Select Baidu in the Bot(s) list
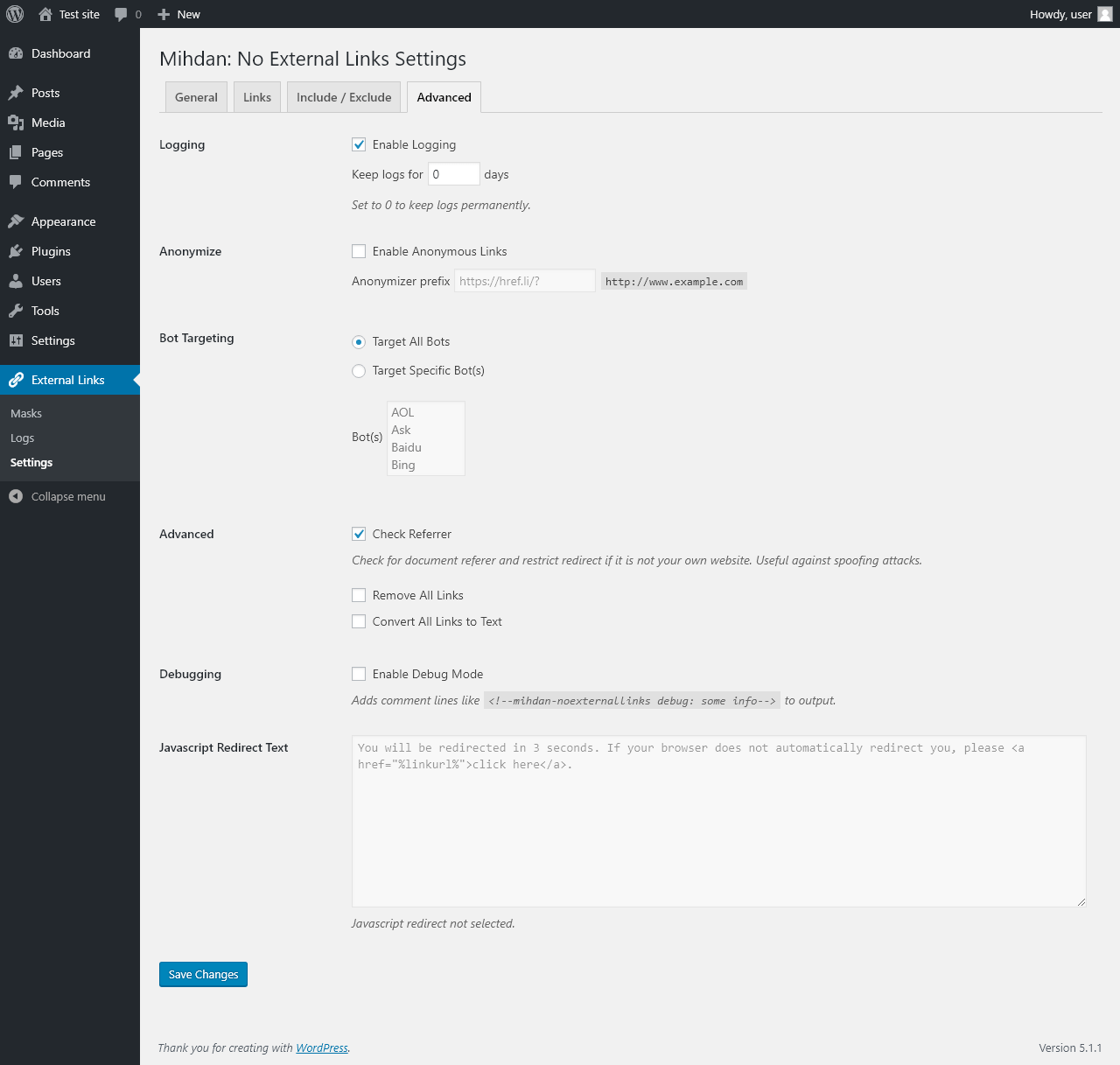This screenshot has width=1120, height=1065. [407, 447]
